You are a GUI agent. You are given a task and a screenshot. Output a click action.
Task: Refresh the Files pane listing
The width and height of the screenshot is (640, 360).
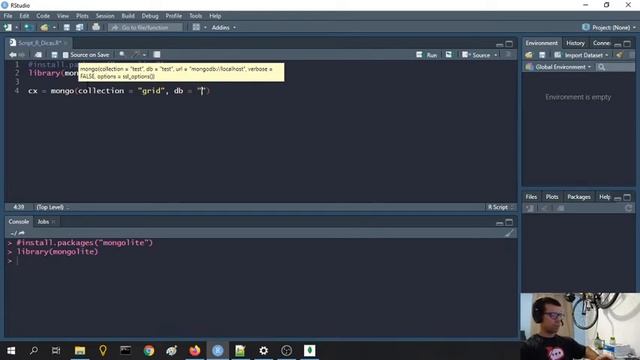click(629, 208)
